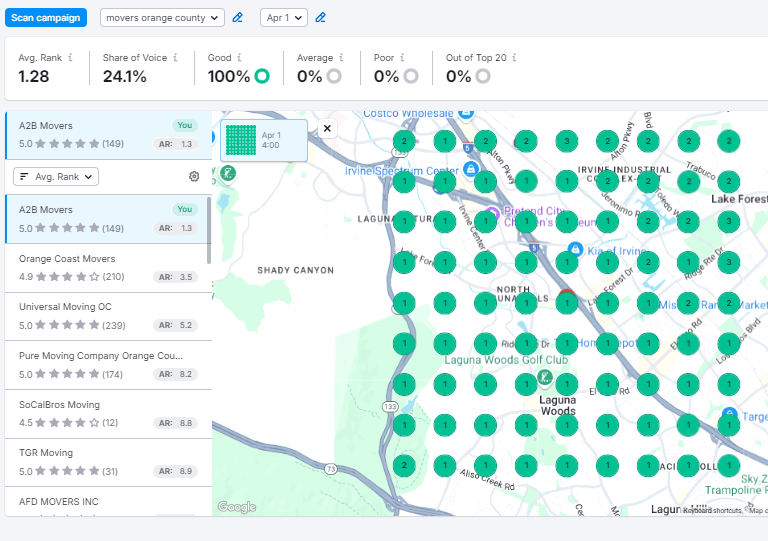Image resolution: width=768 pixels, height=541 pixels.
Task: Open the Avg. Rank sort dropdown
Action: pos(56,177)
